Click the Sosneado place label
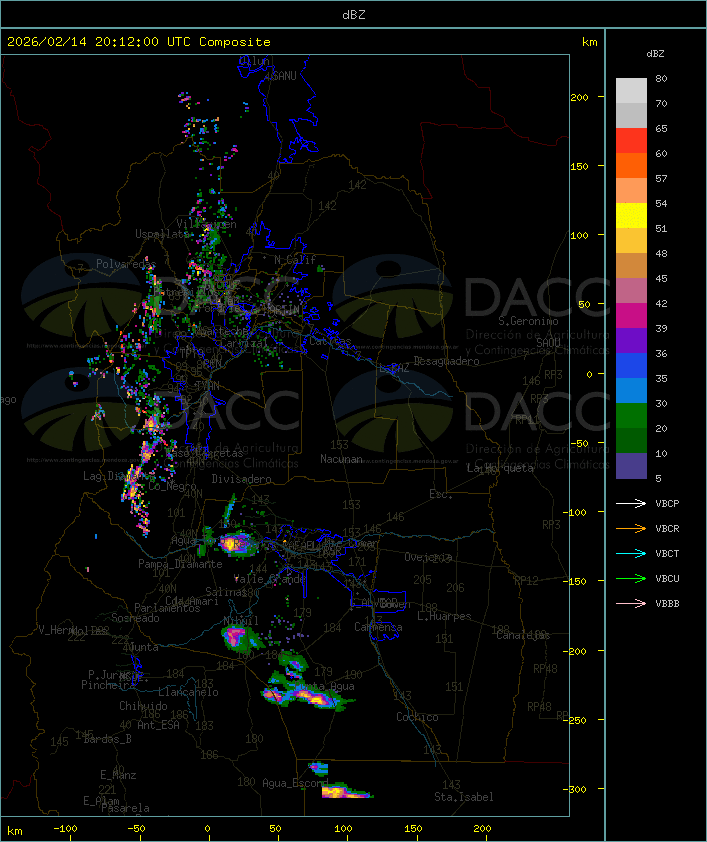 point(135,618)
